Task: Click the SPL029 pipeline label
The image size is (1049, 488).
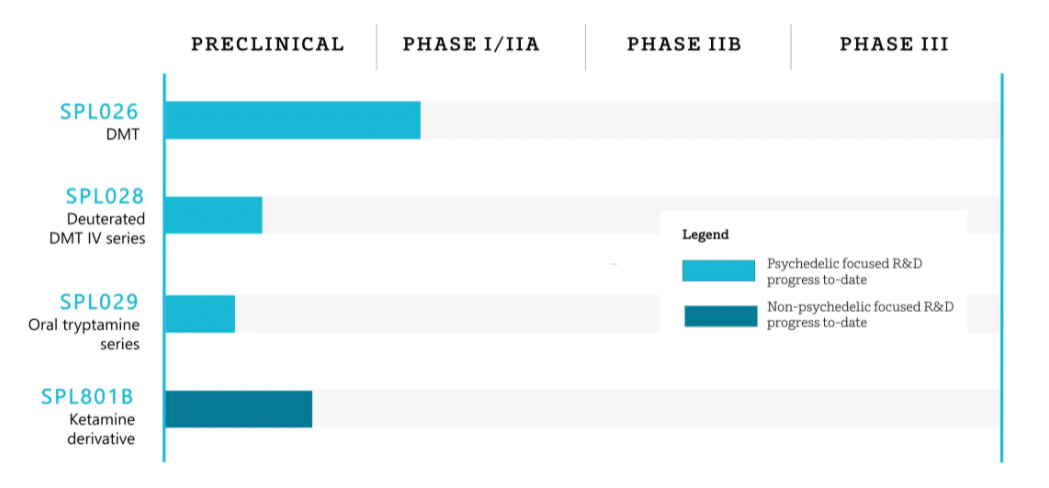Action: click(x=99, y=302)
